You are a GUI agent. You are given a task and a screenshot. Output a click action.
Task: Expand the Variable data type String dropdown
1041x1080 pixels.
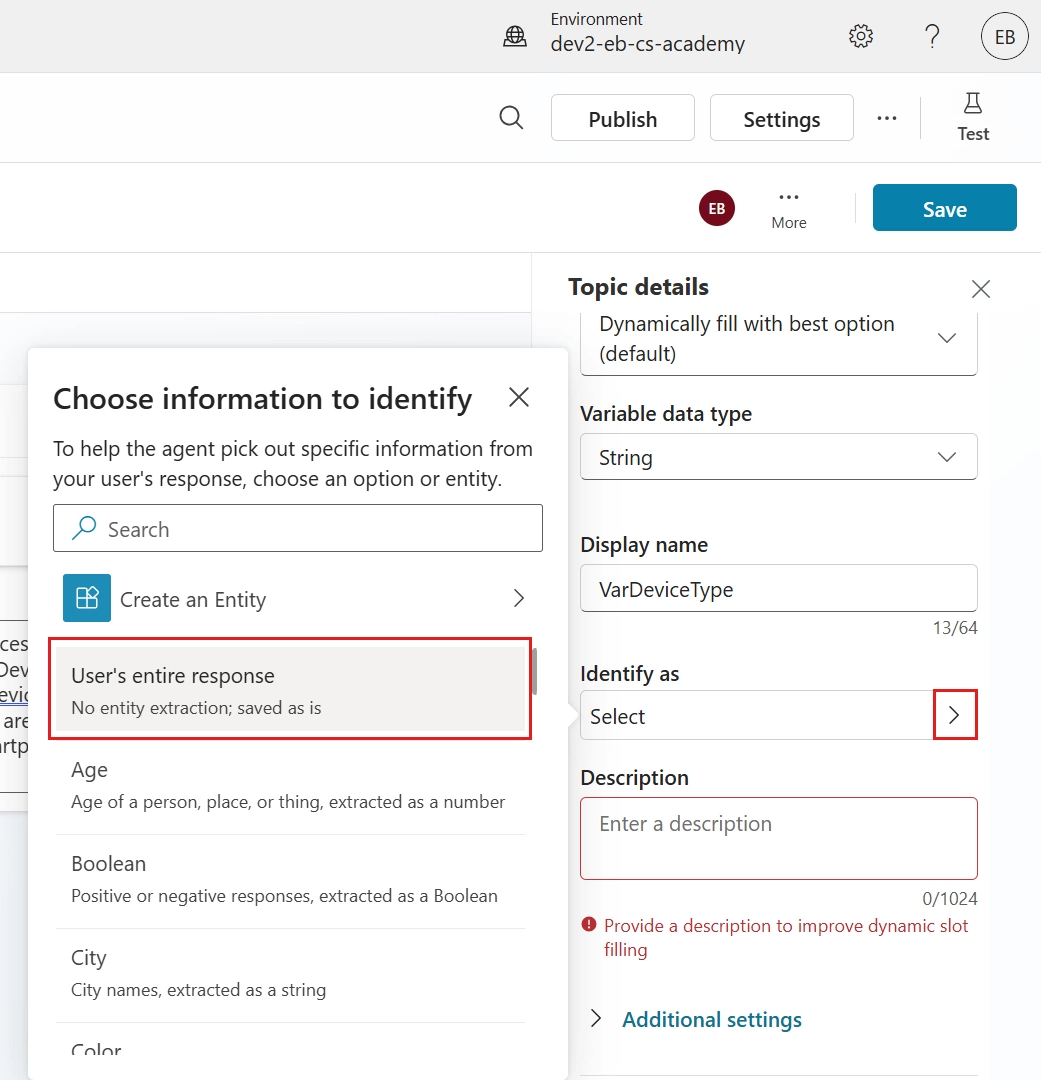click(778, 457)
